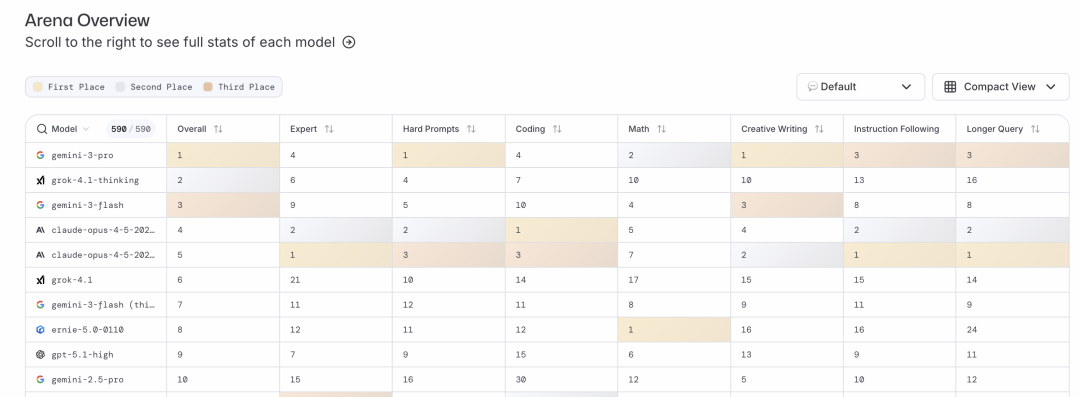Sort by Longer Query column arrows
The height and width of the screenshot is (397, 1080).
1035,129
